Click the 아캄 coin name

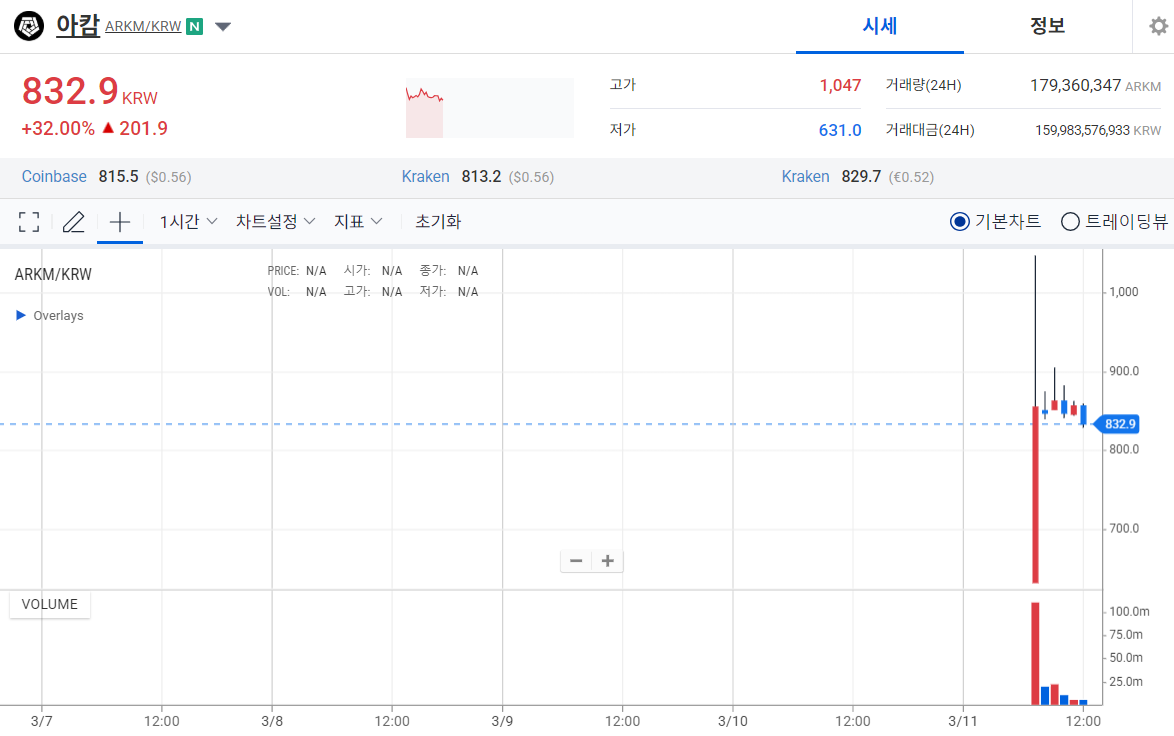point(78,25)
